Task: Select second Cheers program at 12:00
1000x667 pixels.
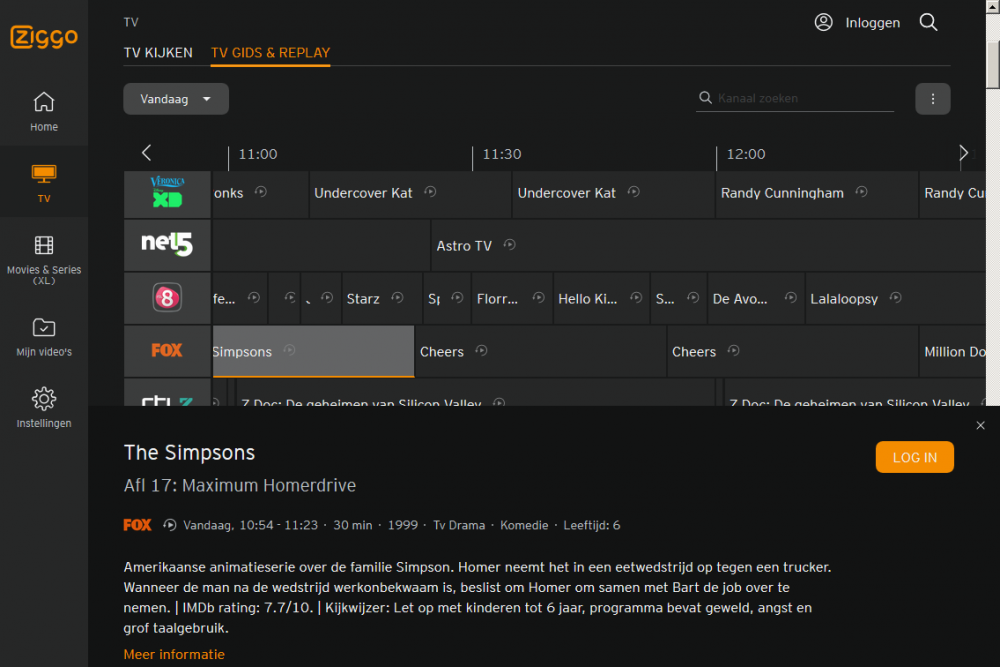Action: (793, 351)
